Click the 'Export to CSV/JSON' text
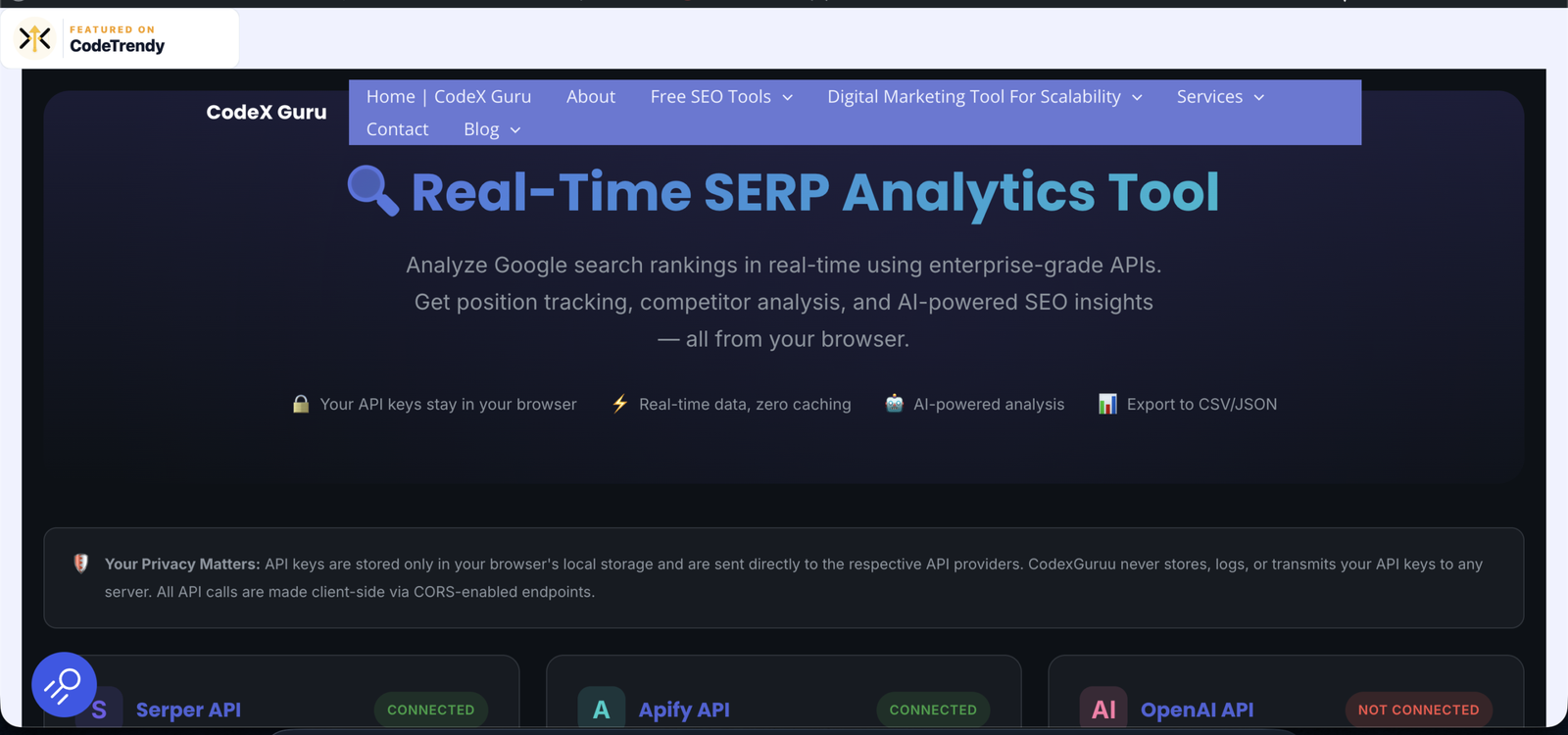This screenshot has width=1568, height=735. (x=1201, y=404)
